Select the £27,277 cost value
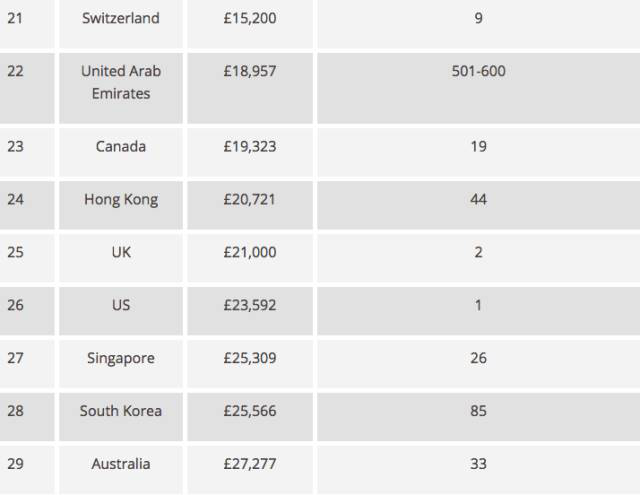640x495 pixels. (250, 464)
